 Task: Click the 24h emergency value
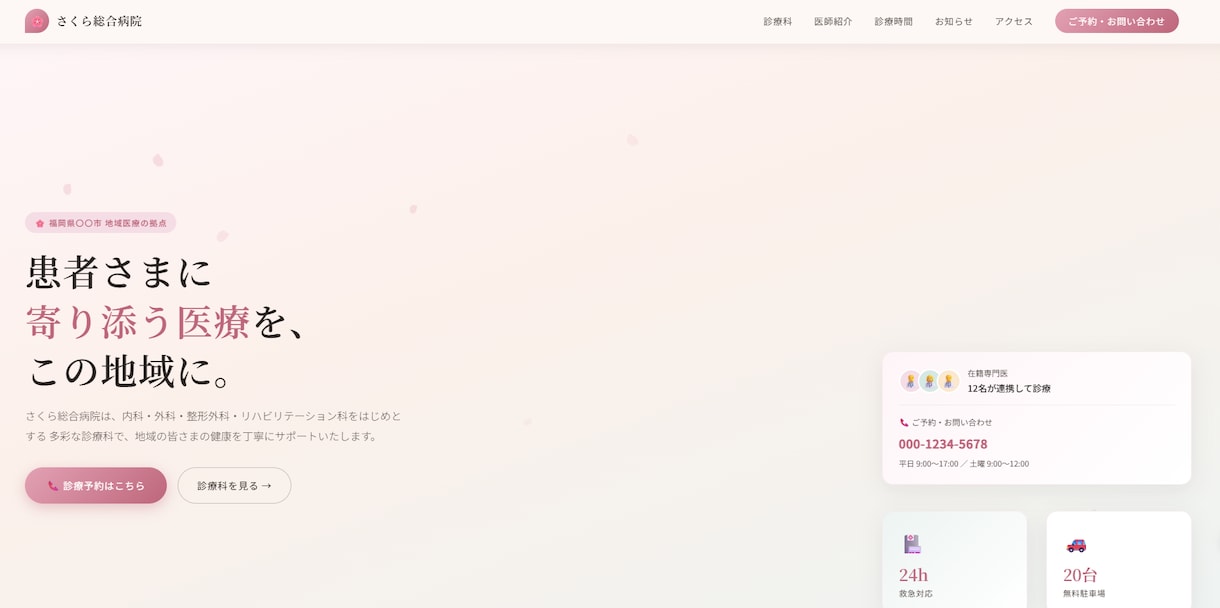tap(913, 575)
